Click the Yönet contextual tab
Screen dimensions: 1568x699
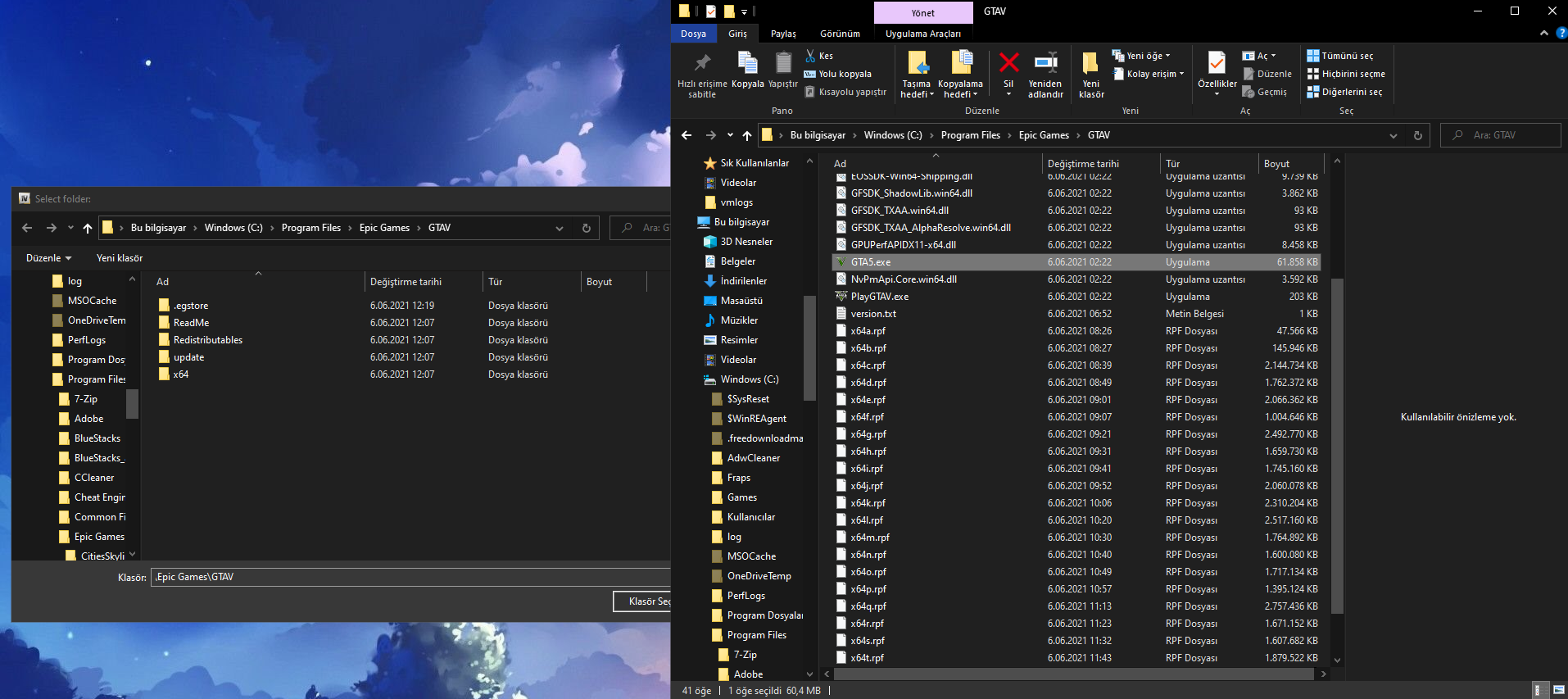[x=923, y=12]
